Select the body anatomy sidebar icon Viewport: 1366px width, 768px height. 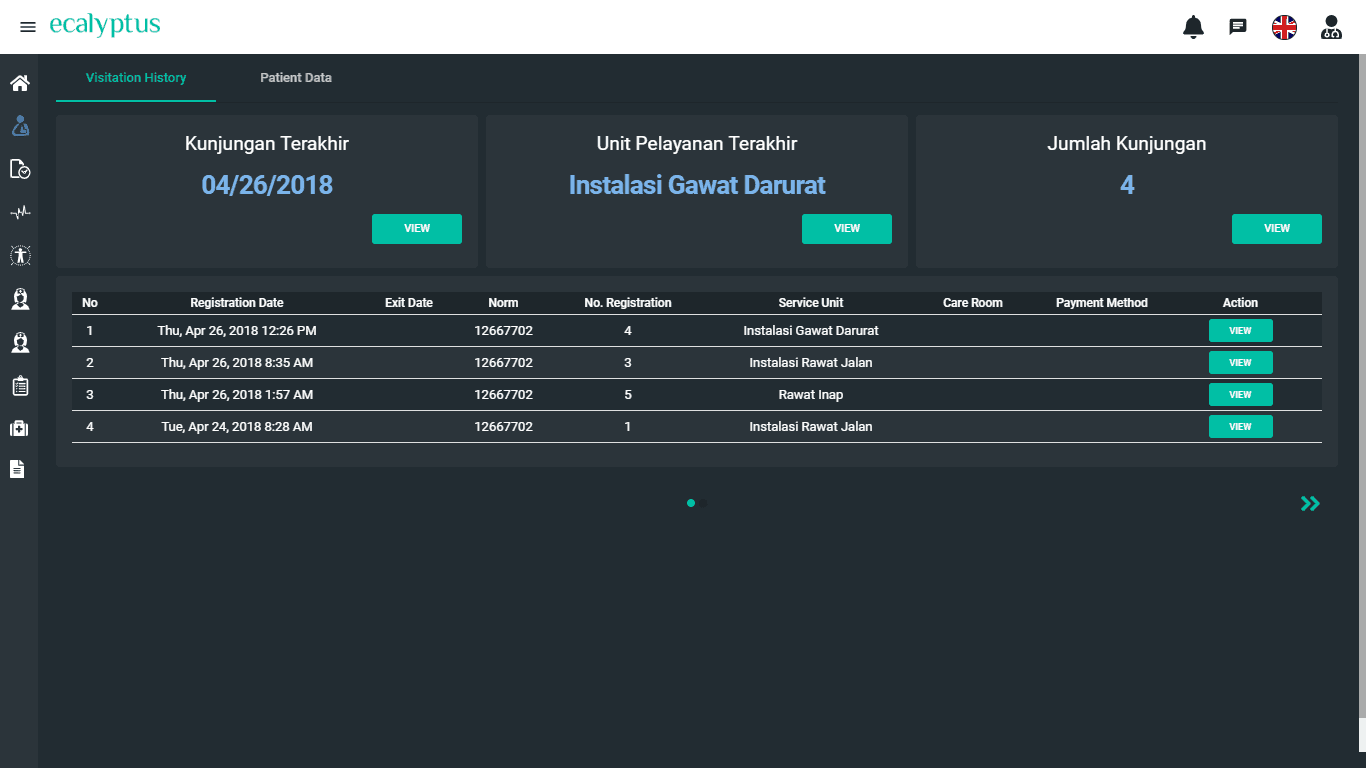point(19,256)
